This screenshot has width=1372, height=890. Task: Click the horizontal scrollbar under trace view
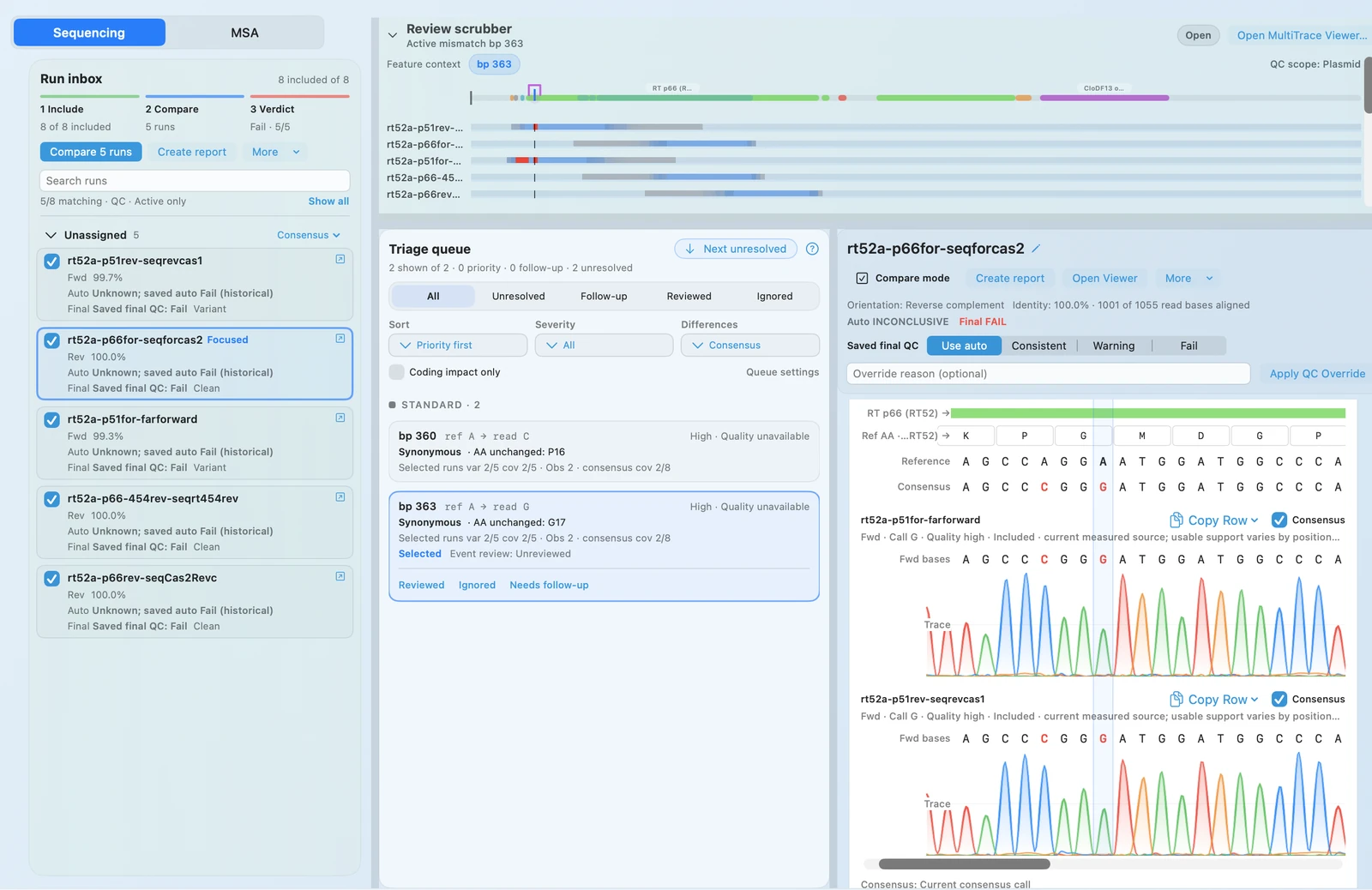(964, 863)
